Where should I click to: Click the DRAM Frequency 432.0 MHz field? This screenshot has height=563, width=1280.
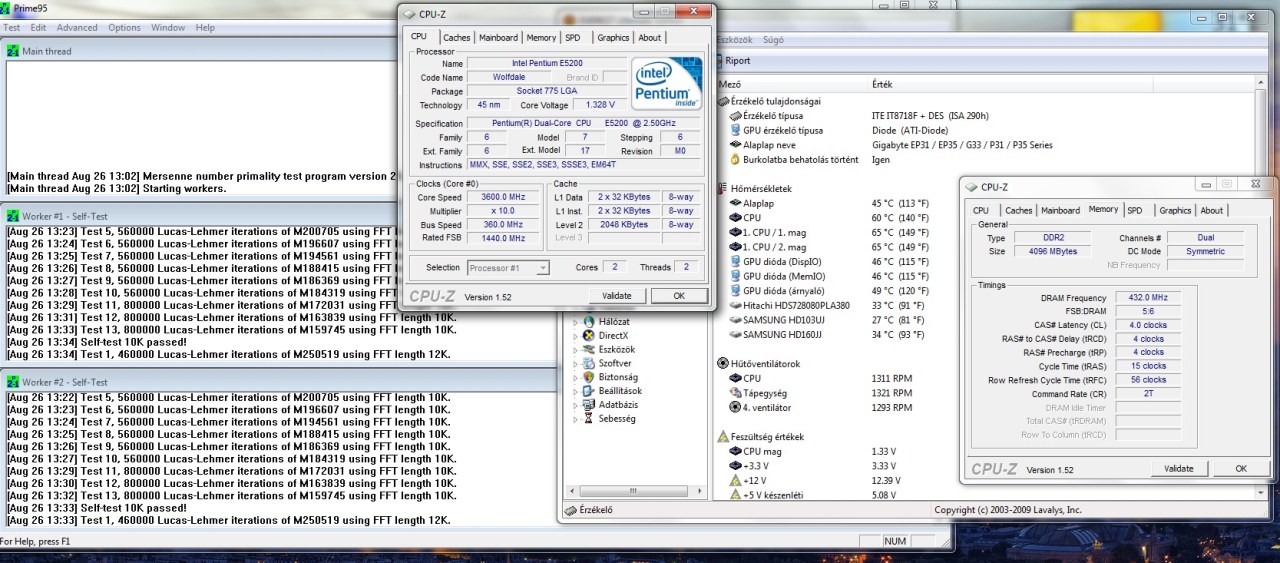[1147, 298]
